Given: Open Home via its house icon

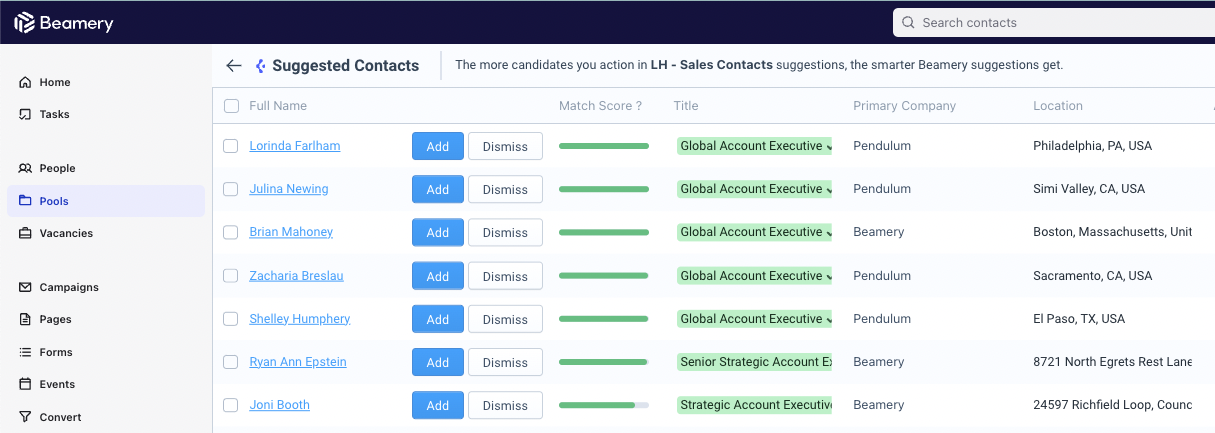Looking at the screenshot, I should 25,82.
